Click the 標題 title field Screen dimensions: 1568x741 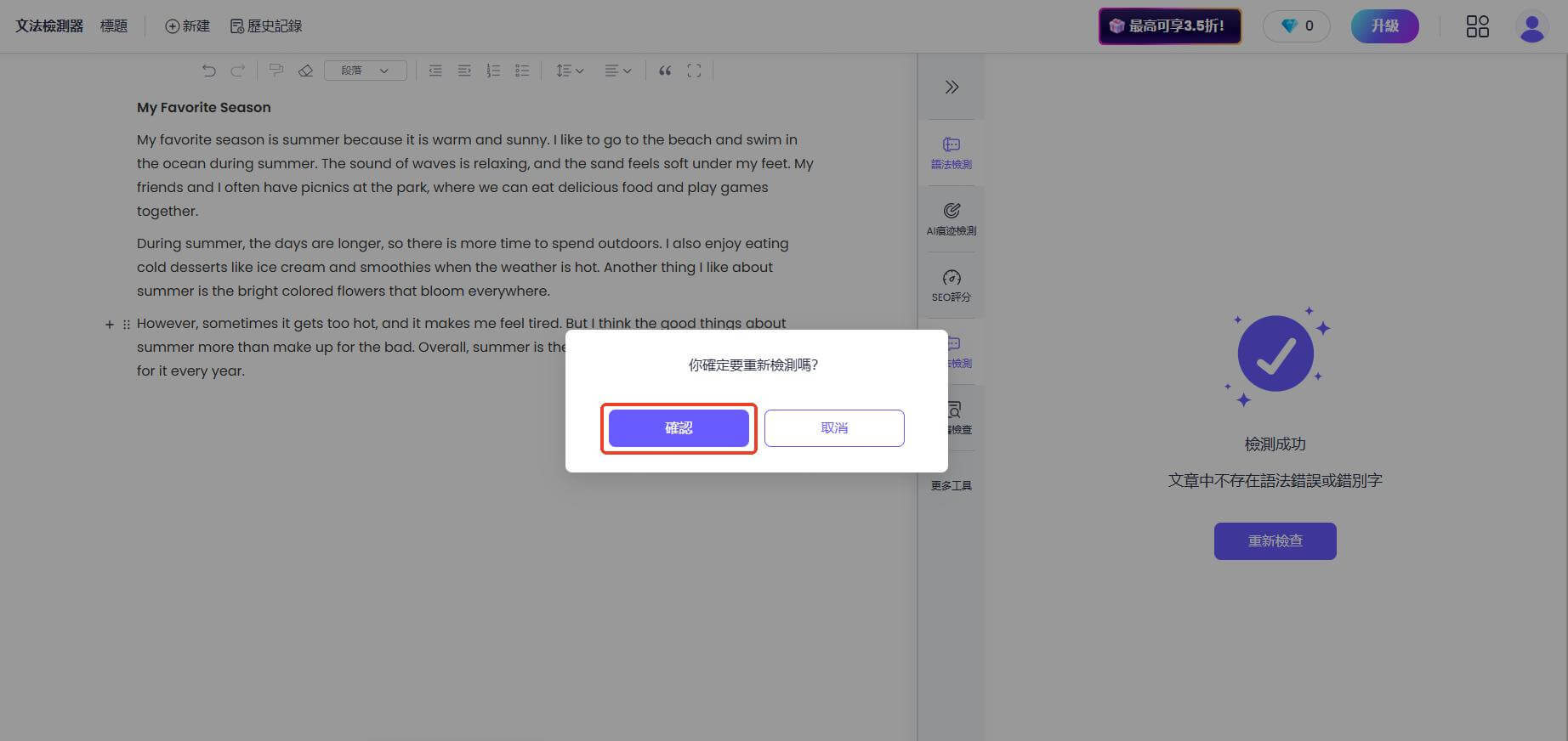pyautogui.click(x=114, y=26)
